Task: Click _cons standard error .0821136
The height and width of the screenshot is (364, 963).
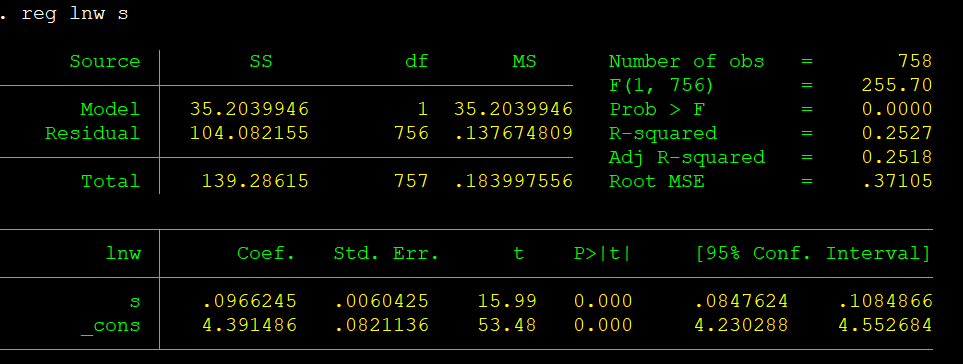Action: (x=381, y=325)
